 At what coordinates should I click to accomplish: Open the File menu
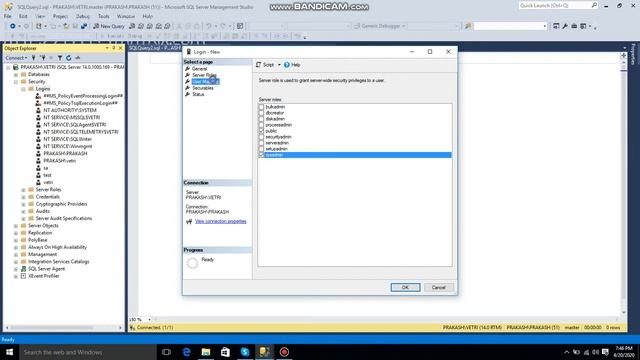click(7, 16)
